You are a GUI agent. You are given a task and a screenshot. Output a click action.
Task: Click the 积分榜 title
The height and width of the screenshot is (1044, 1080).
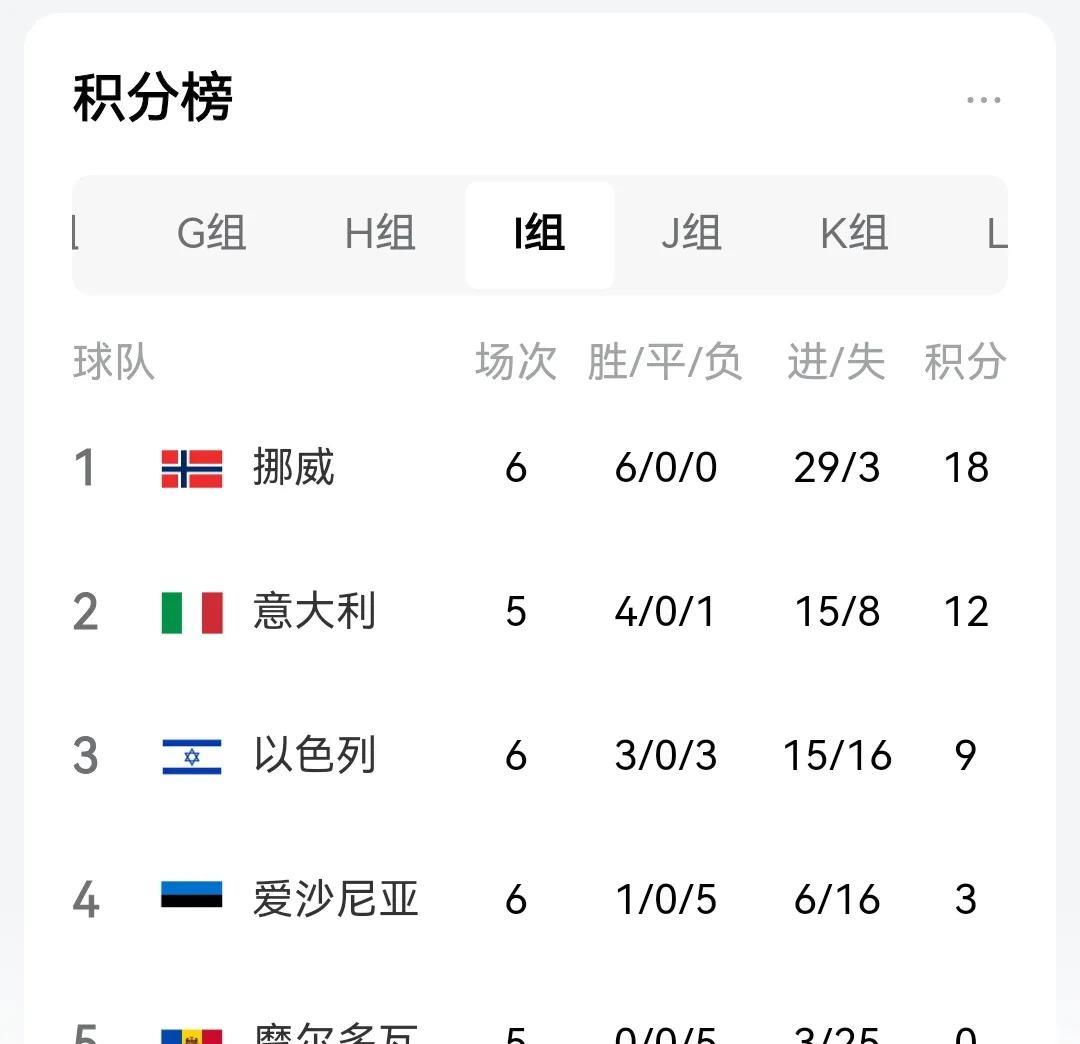pos(153,98)
